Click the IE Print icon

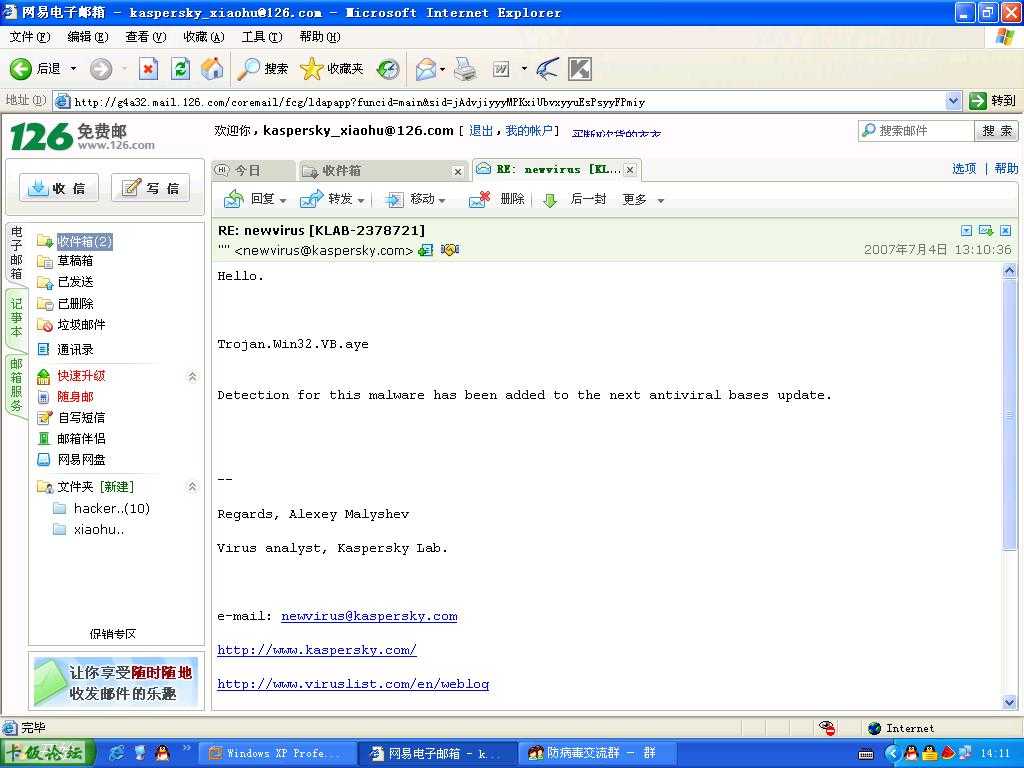465,69
